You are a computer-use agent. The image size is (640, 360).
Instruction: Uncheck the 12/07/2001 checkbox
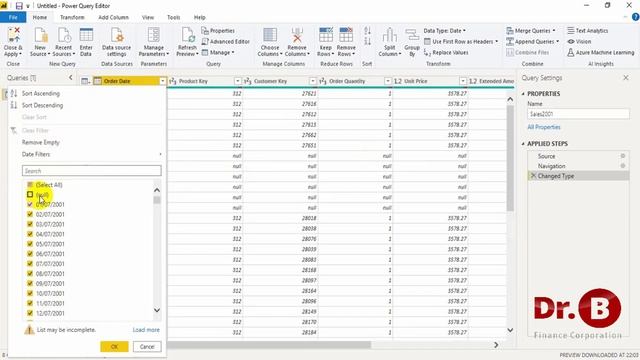(30, 313)
